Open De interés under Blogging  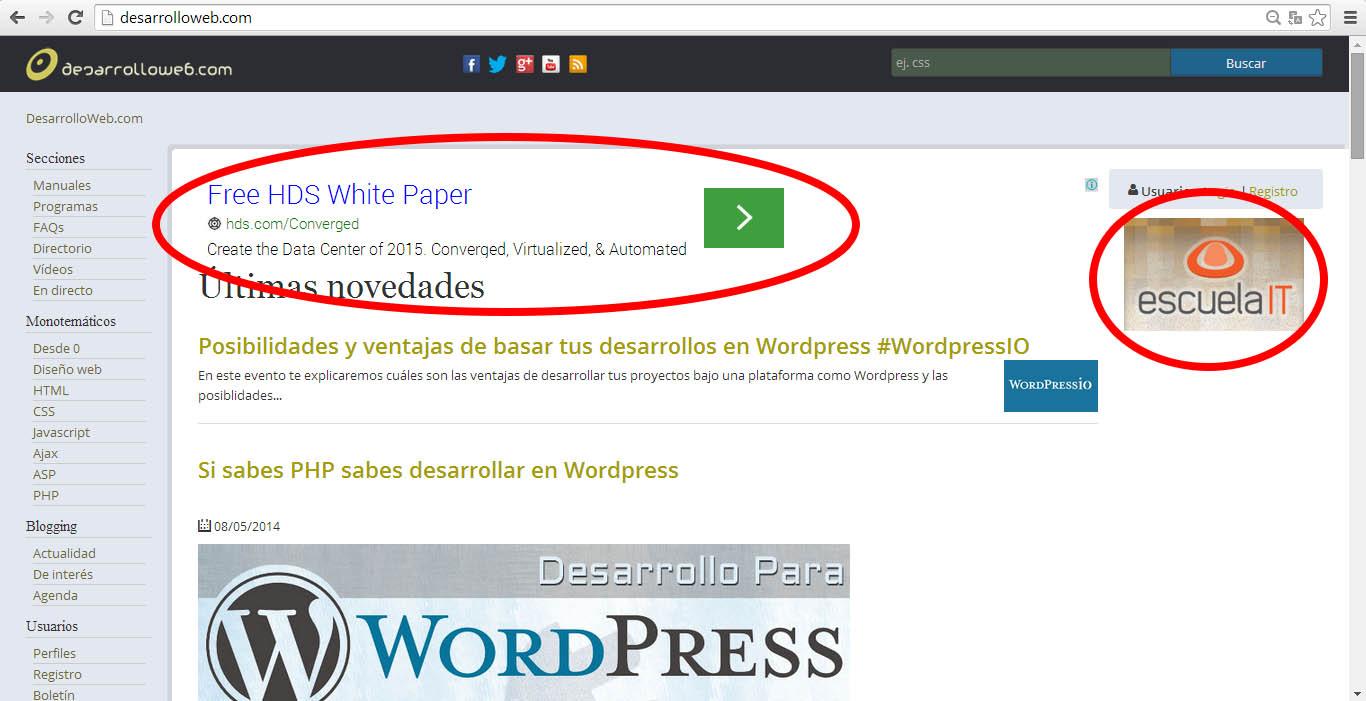click(x=63, y=574)
